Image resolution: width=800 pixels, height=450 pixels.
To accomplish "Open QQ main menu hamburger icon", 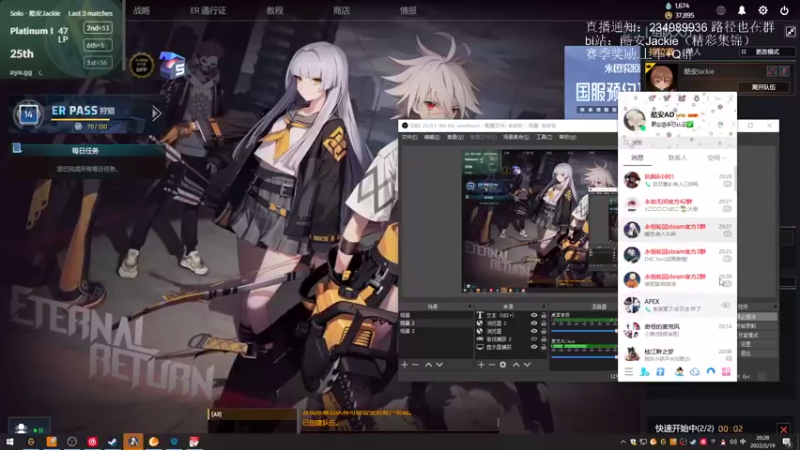I will coord(629,372).
